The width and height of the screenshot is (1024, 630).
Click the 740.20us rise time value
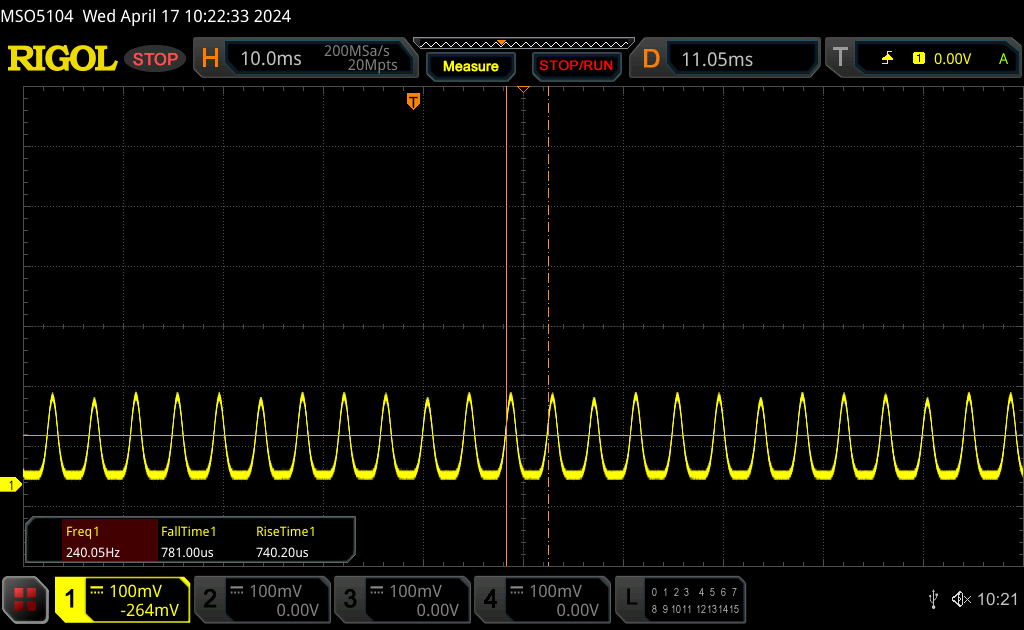282,552
